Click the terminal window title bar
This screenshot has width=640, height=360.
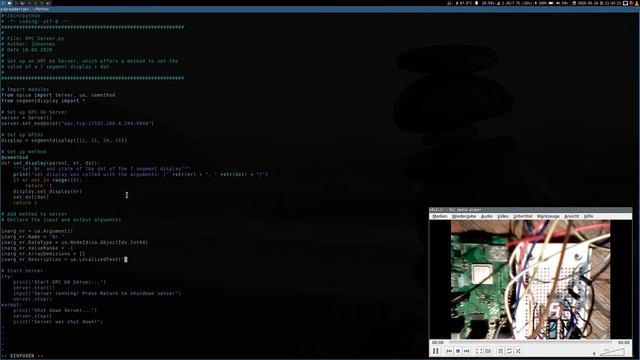pyautogui.click(x=320, y=9)
